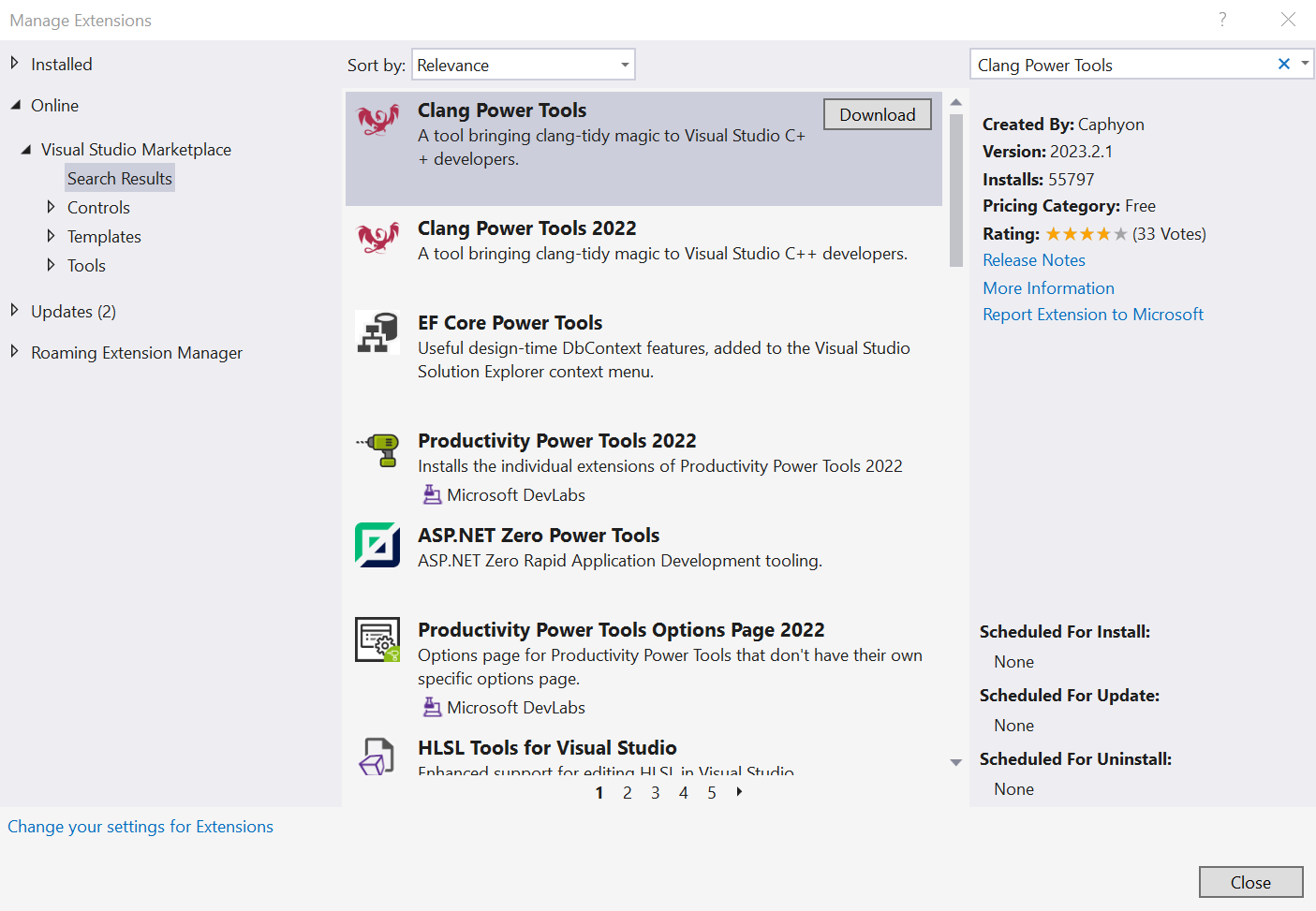Click the Installs: 55797 text
The width and height of the screenshot is (1316, 911).
1038,179
